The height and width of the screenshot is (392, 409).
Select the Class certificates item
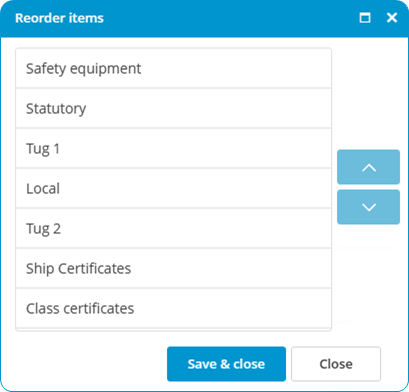pos(173,308)
